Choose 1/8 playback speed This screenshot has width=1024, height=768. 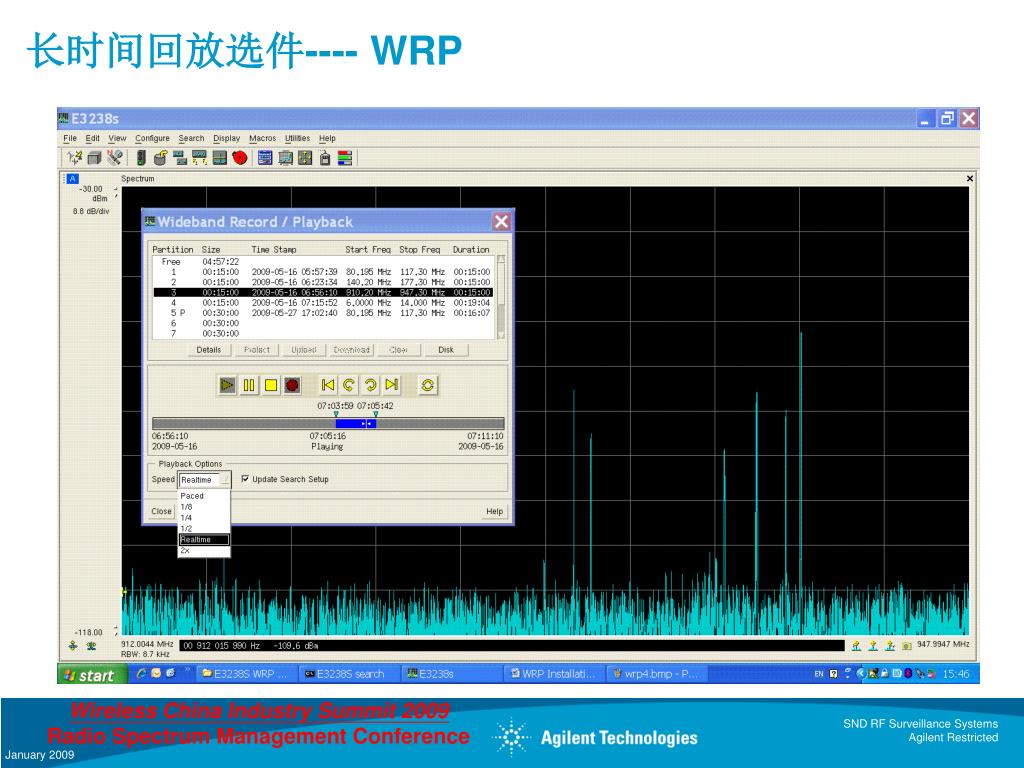pyautogui.click(x=204, y=507)
